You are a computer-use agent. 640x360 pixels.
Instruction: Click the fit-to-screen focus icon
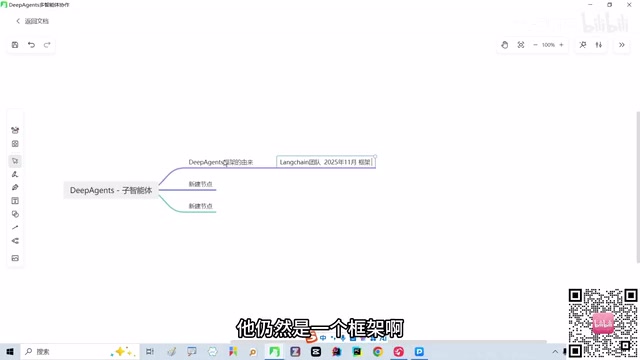point(521,45)
